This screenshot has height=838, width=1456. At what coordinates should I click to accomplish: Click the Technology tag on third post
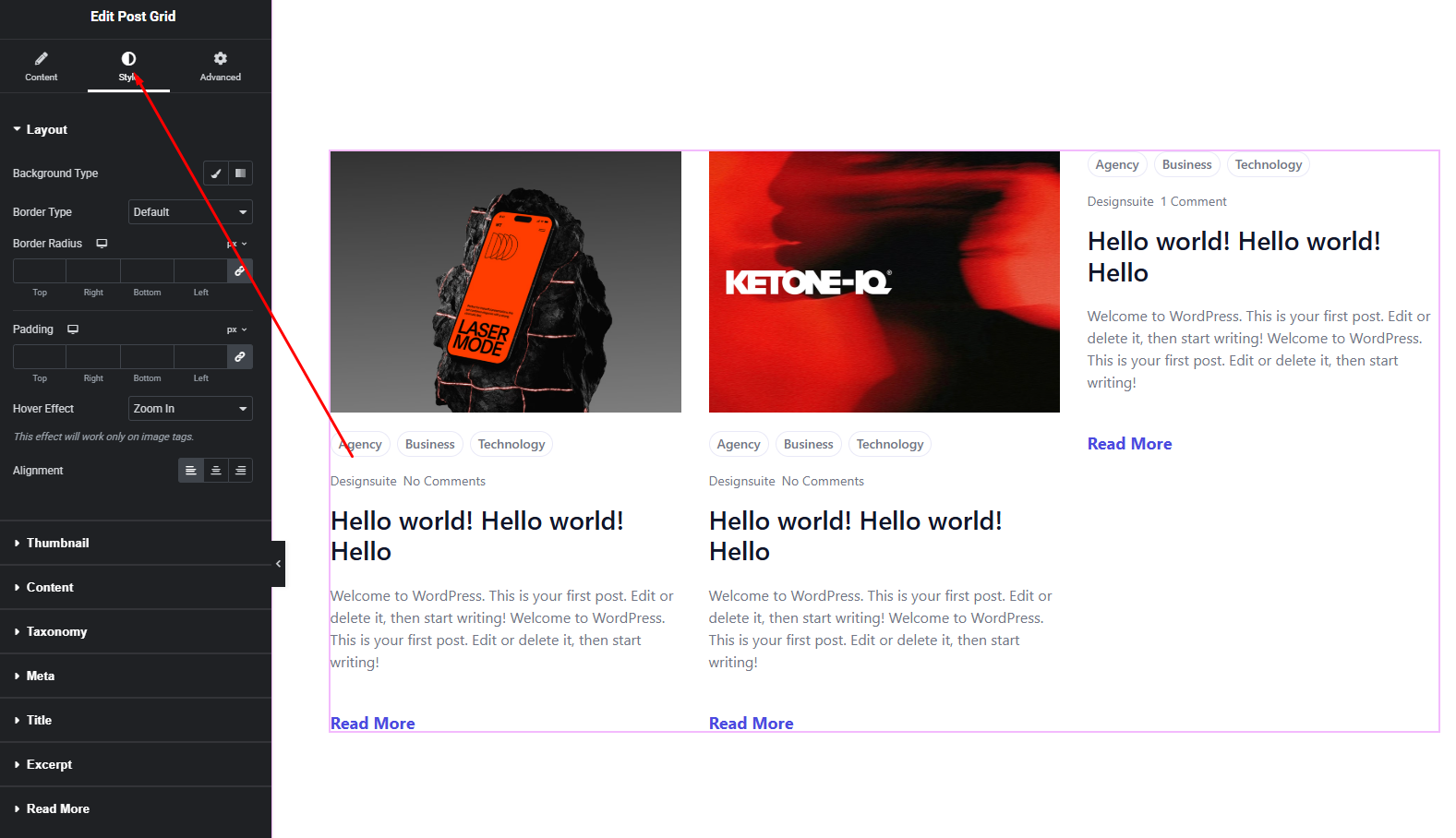click(x=1268, y=165)
